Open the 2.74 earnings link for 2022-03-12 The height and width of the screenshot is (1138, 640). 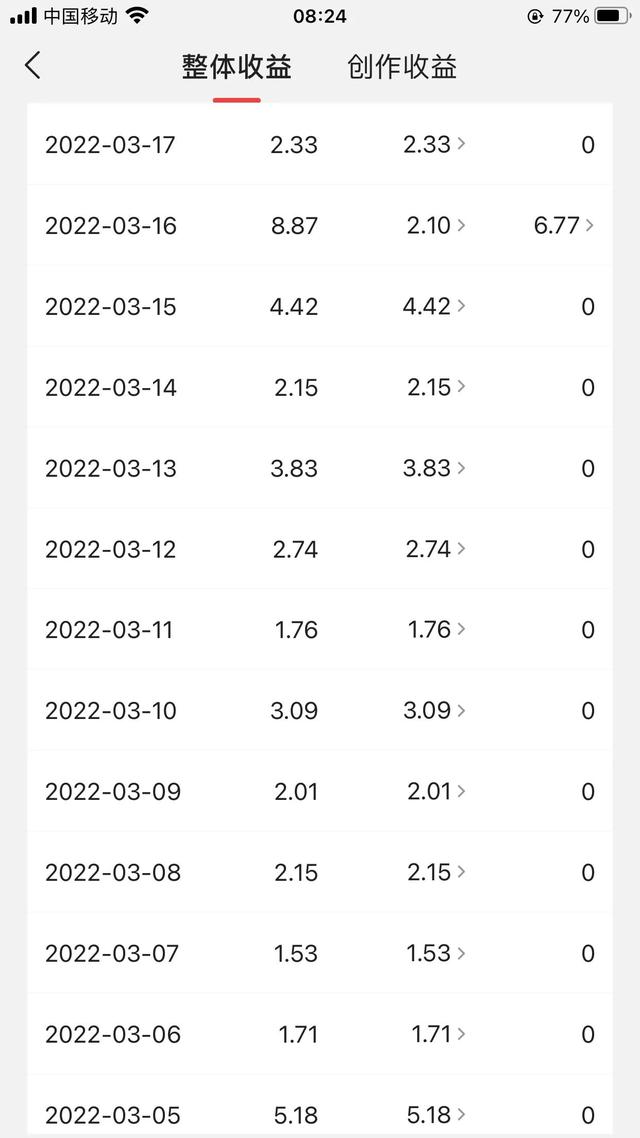click(x=430, y=549)
